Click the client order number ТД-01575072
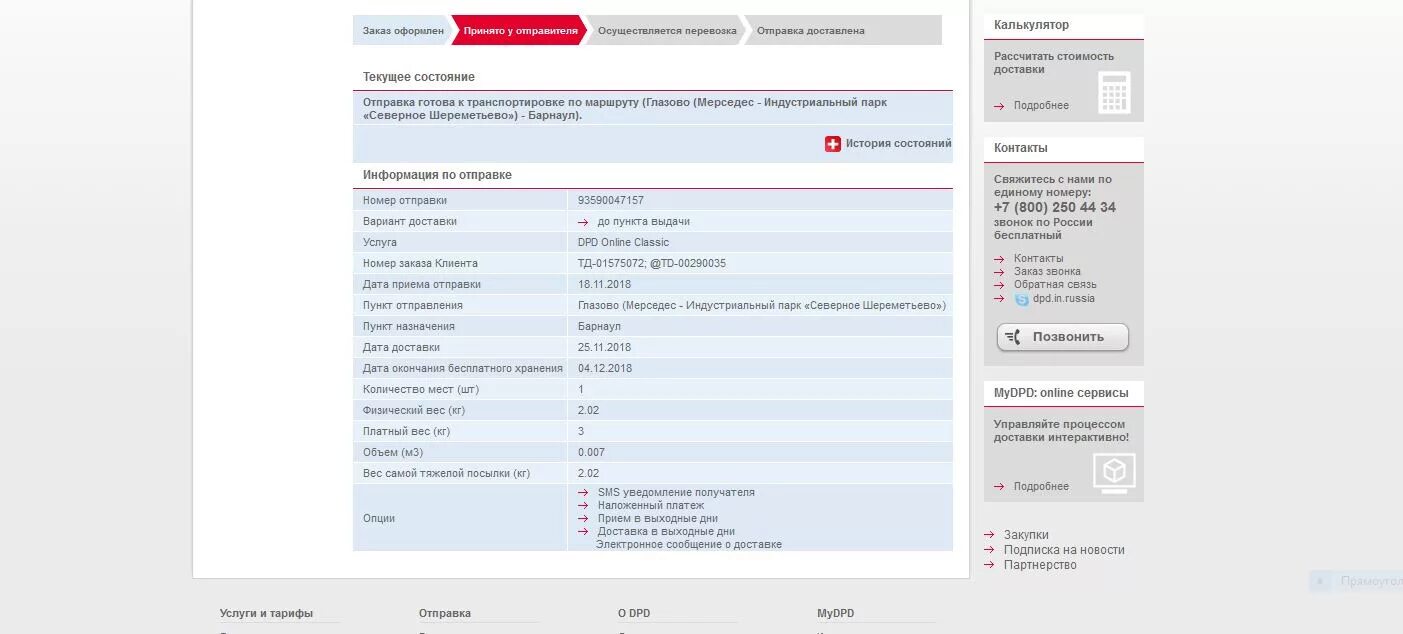The image size is (1403, 634). [x=612, y=264]
